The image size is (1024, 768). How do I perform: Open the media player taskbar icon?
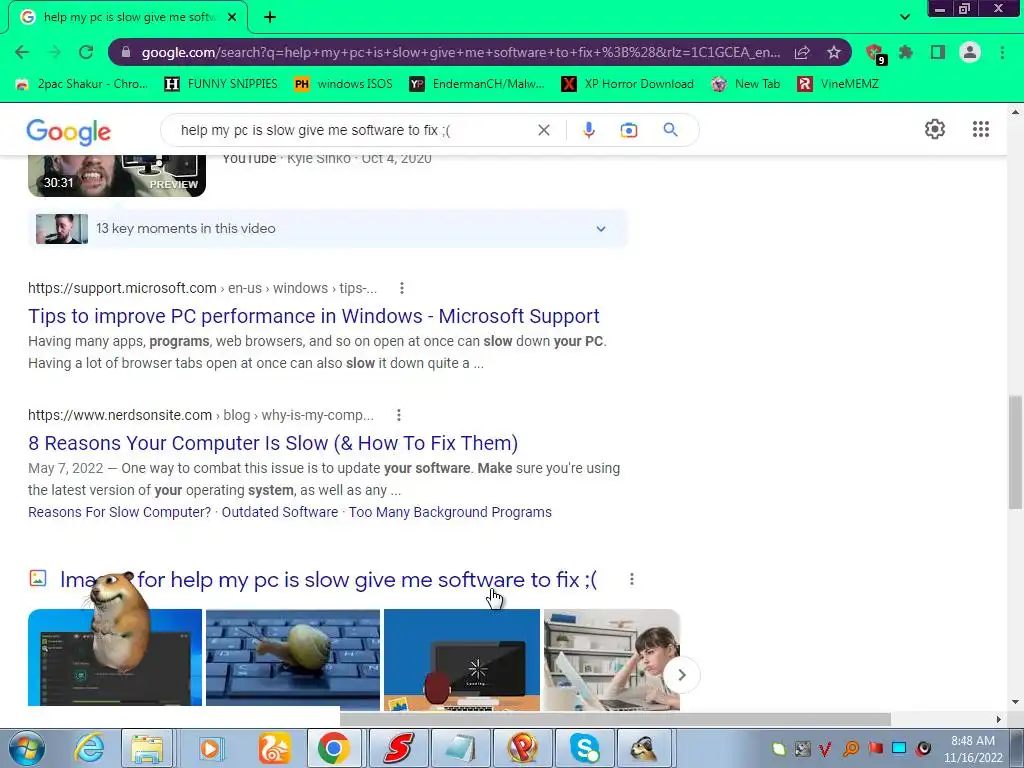coord(210,748)
